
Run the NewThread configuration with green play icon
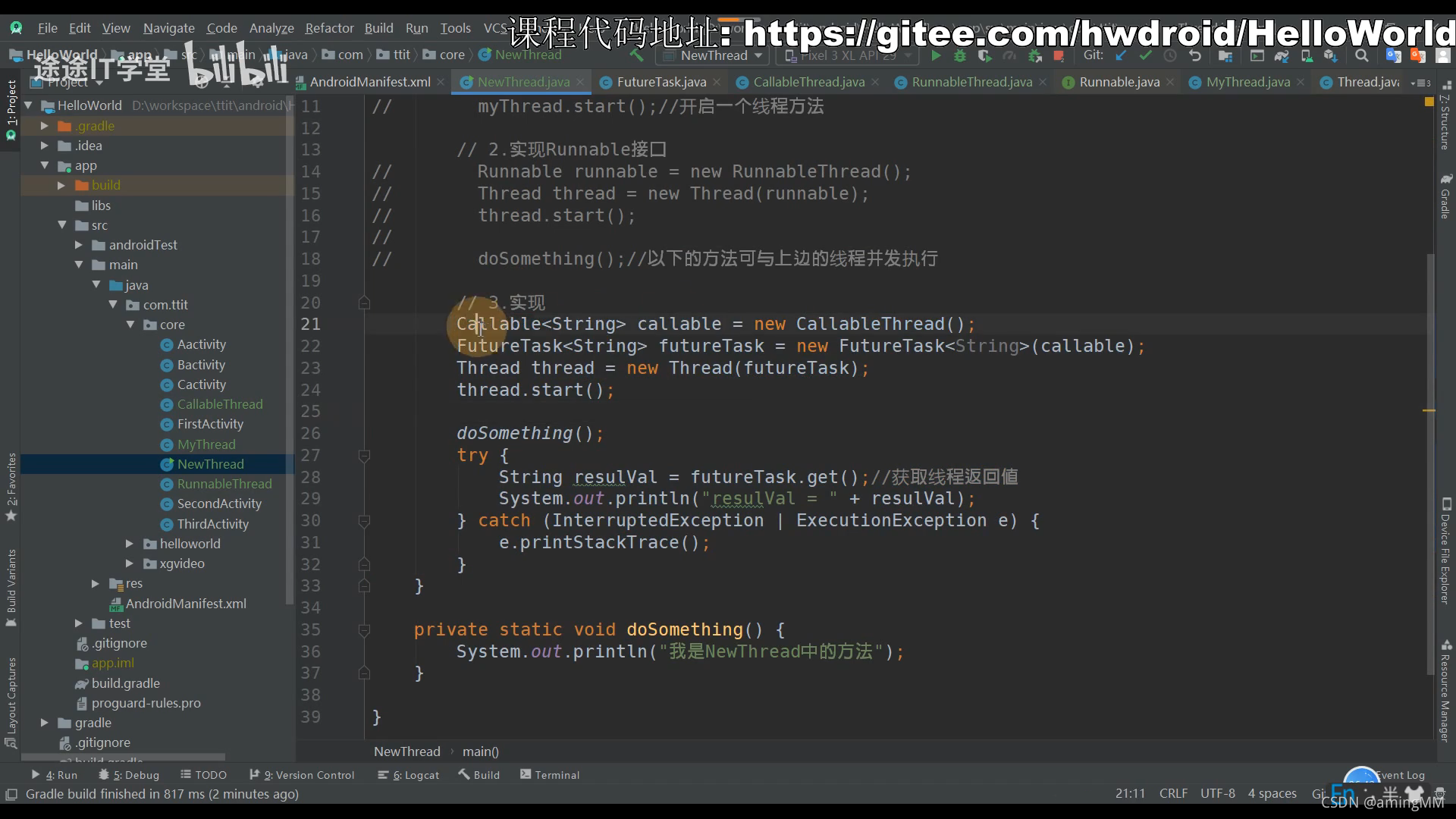tap(936, 55)
